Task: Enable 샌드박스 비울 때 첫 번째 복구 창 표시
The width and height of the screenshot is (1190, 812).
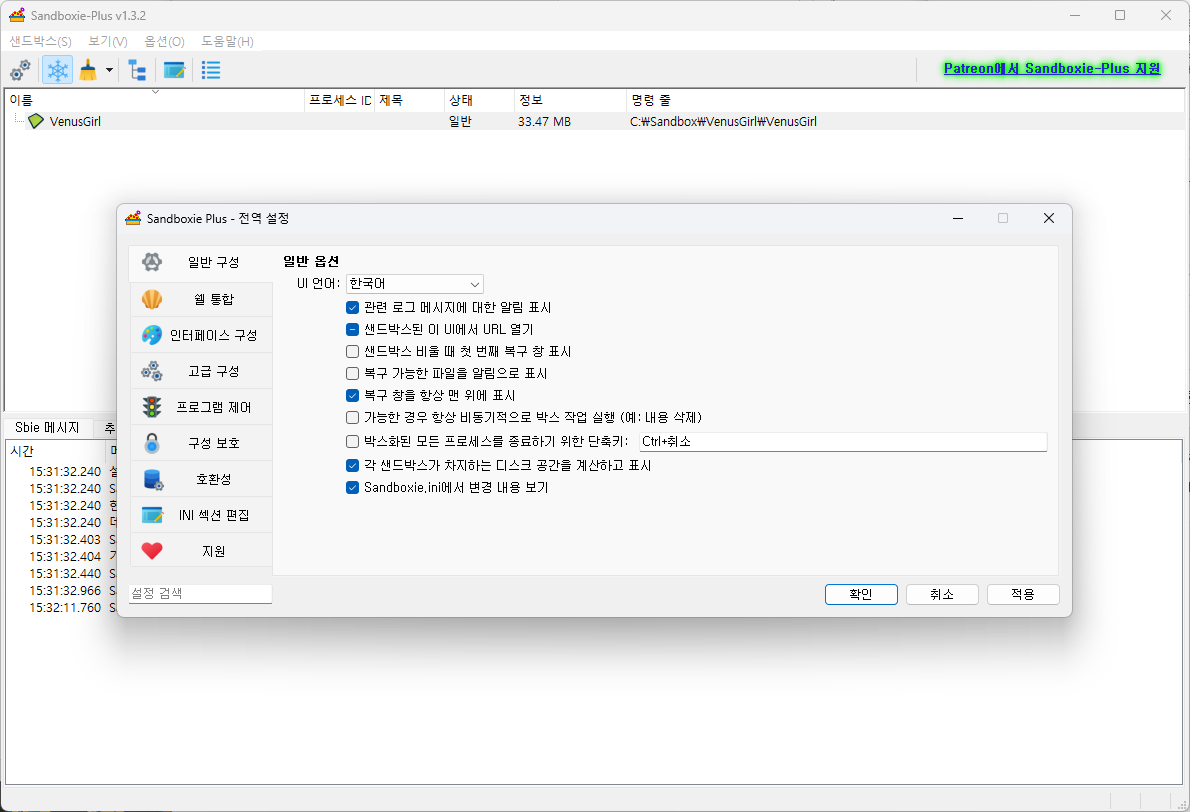Action: point(352,351)
